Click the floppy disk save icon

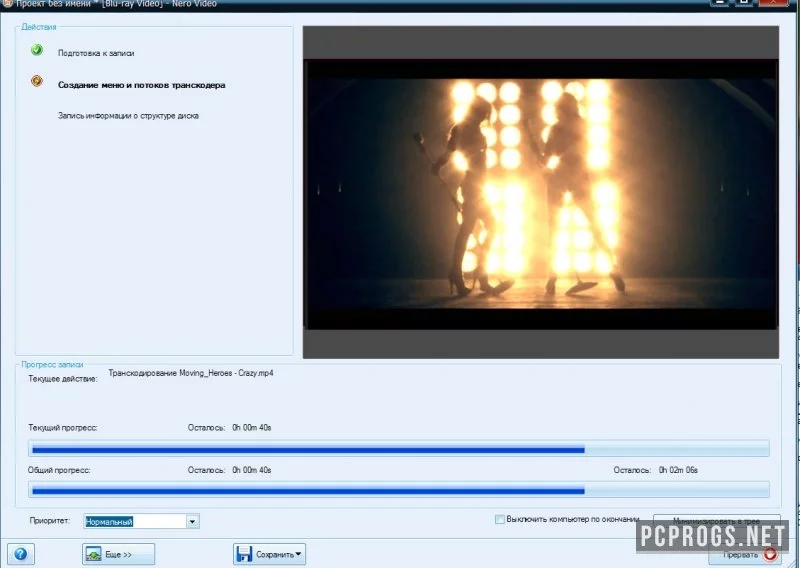click(x=244, y=554)
